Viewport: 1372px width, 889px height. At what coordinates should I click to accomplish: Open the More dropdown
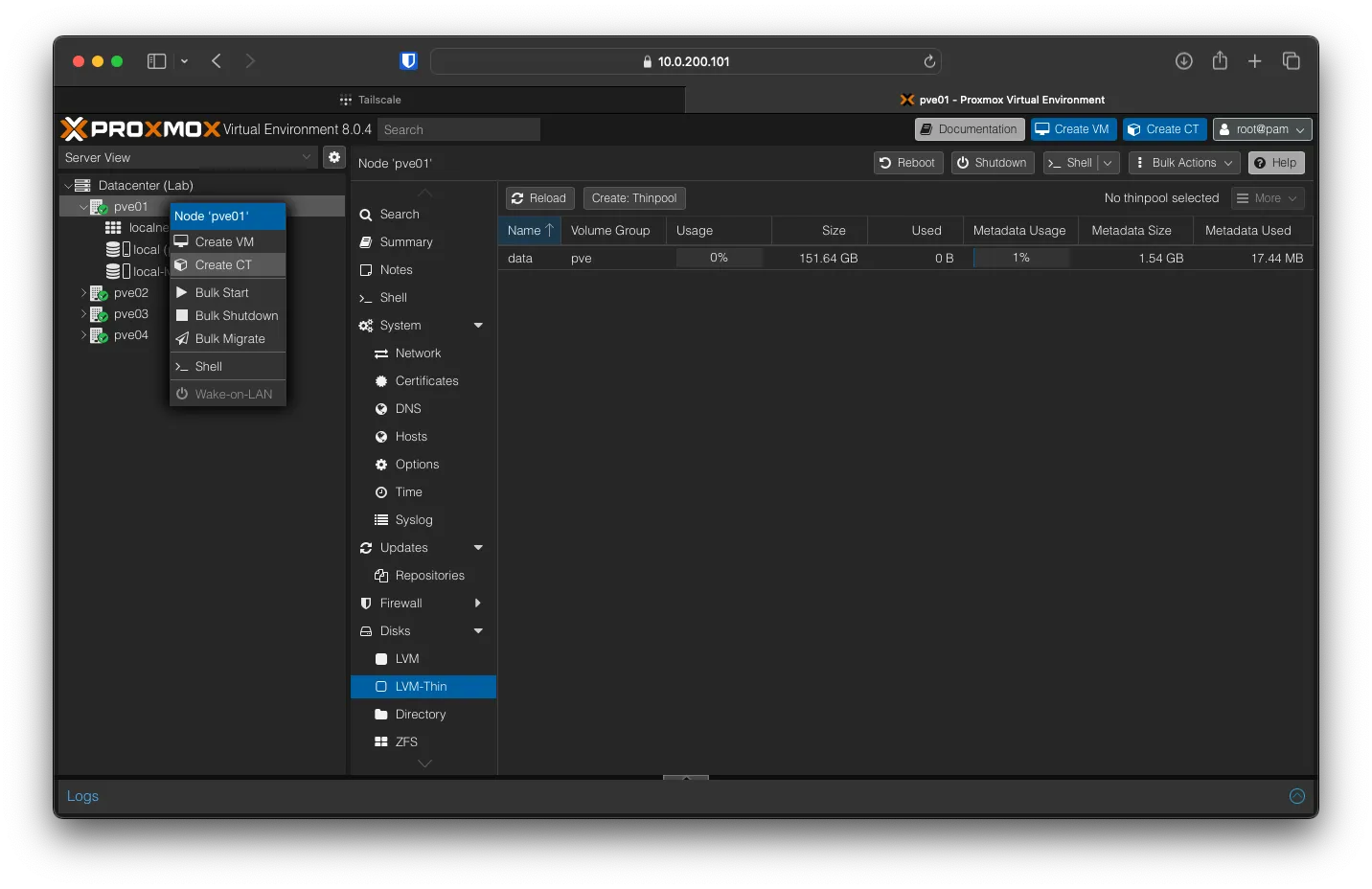pos(1268,198)
